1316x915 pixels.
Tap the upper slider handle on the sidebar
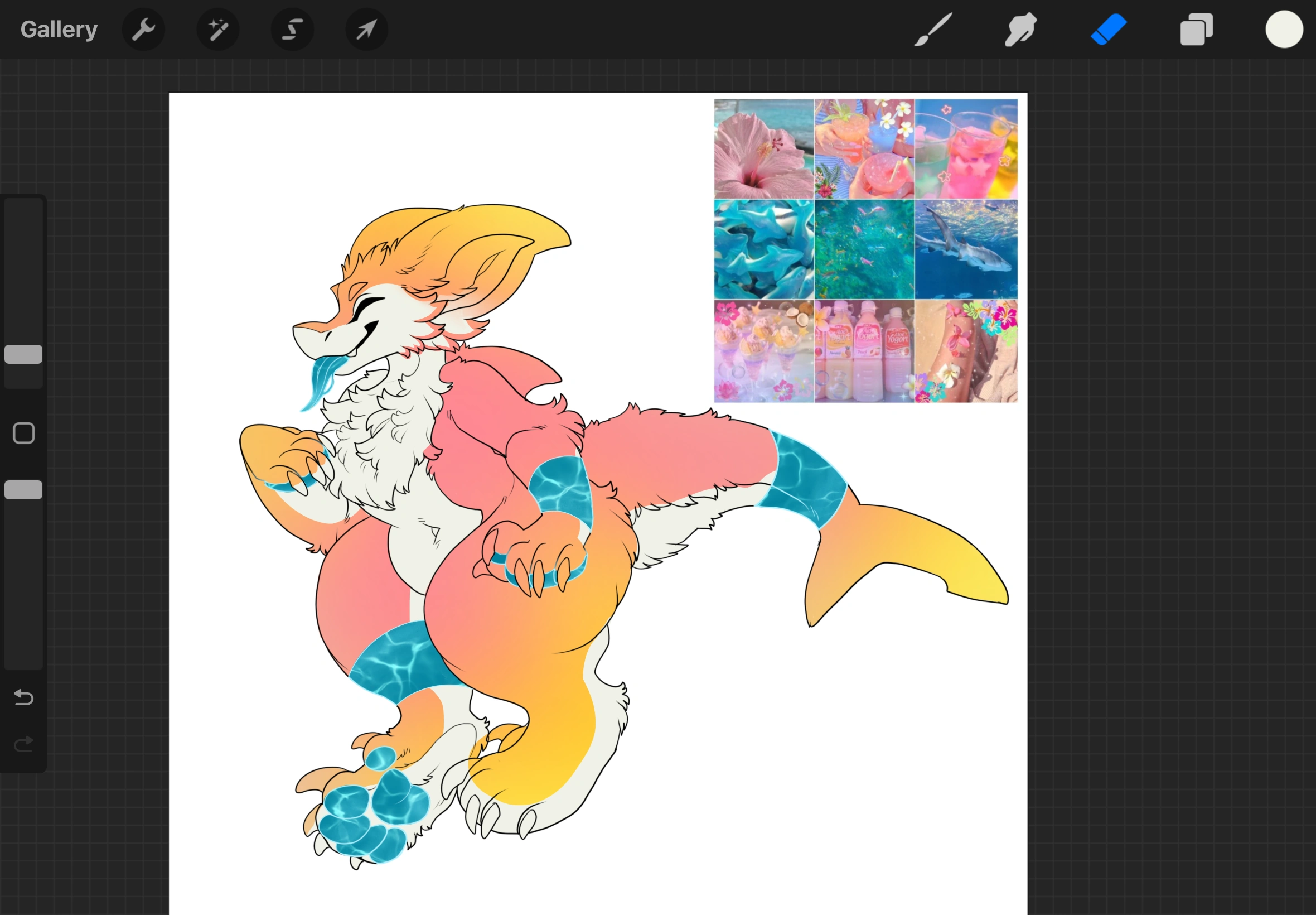(23, 354)
